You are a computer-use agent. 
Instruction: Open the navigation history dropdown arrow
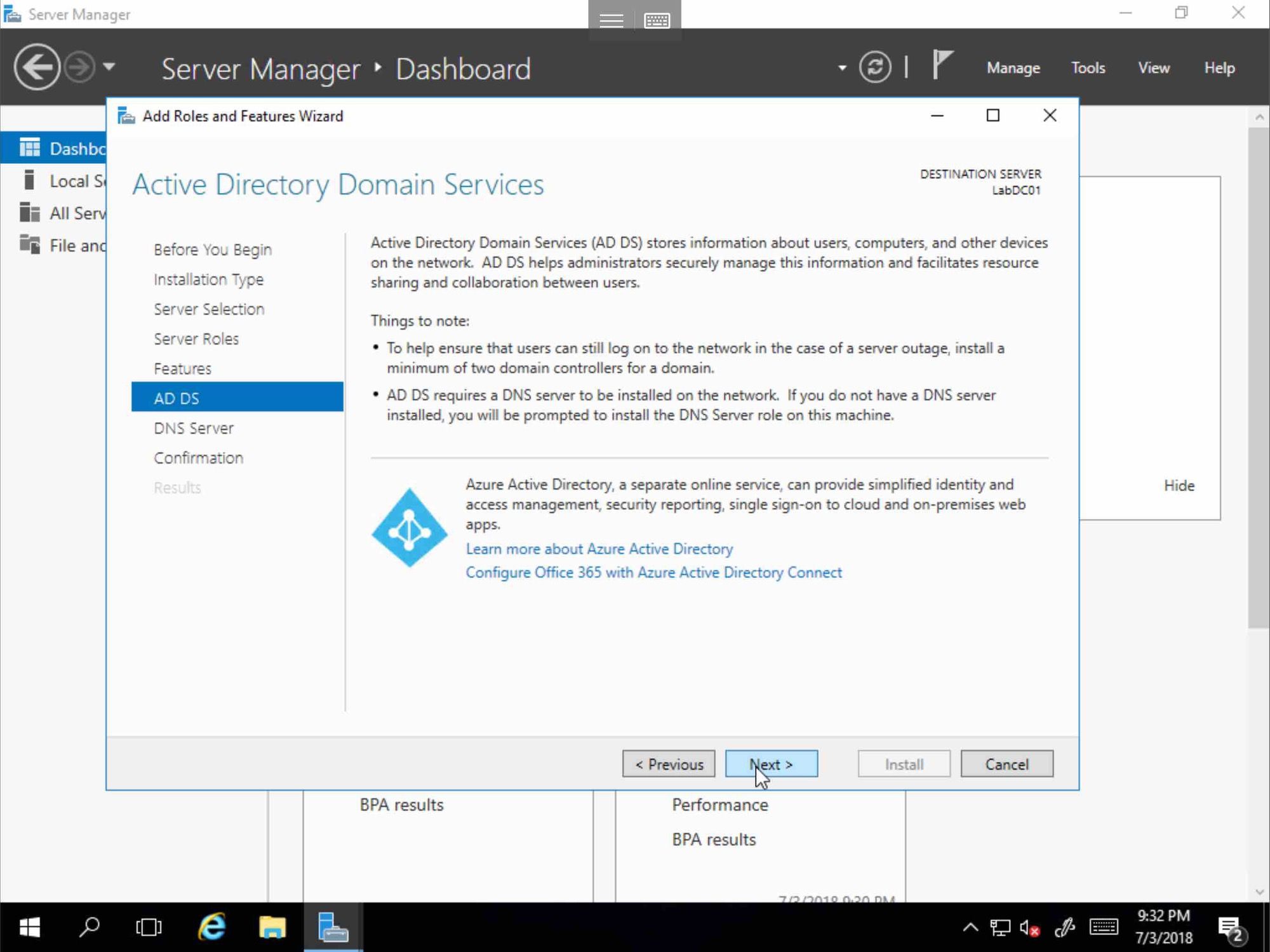tap(109, 66)
